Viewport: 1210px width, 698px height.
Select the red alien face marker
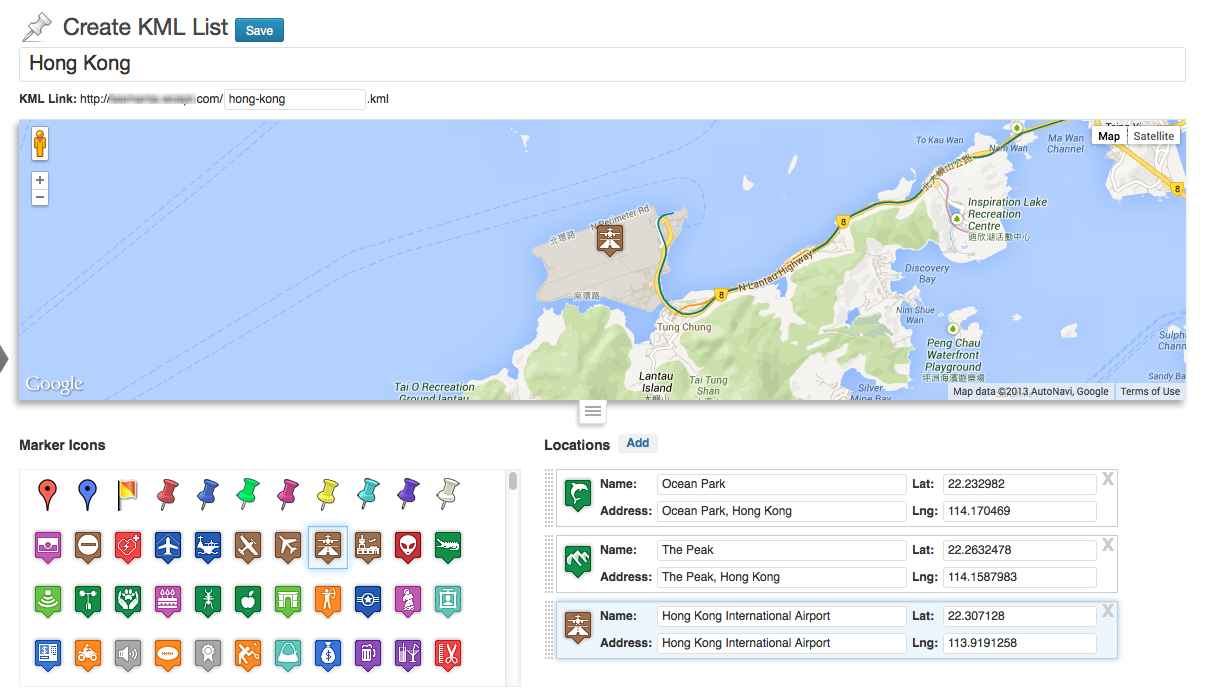tap(408, 547)
